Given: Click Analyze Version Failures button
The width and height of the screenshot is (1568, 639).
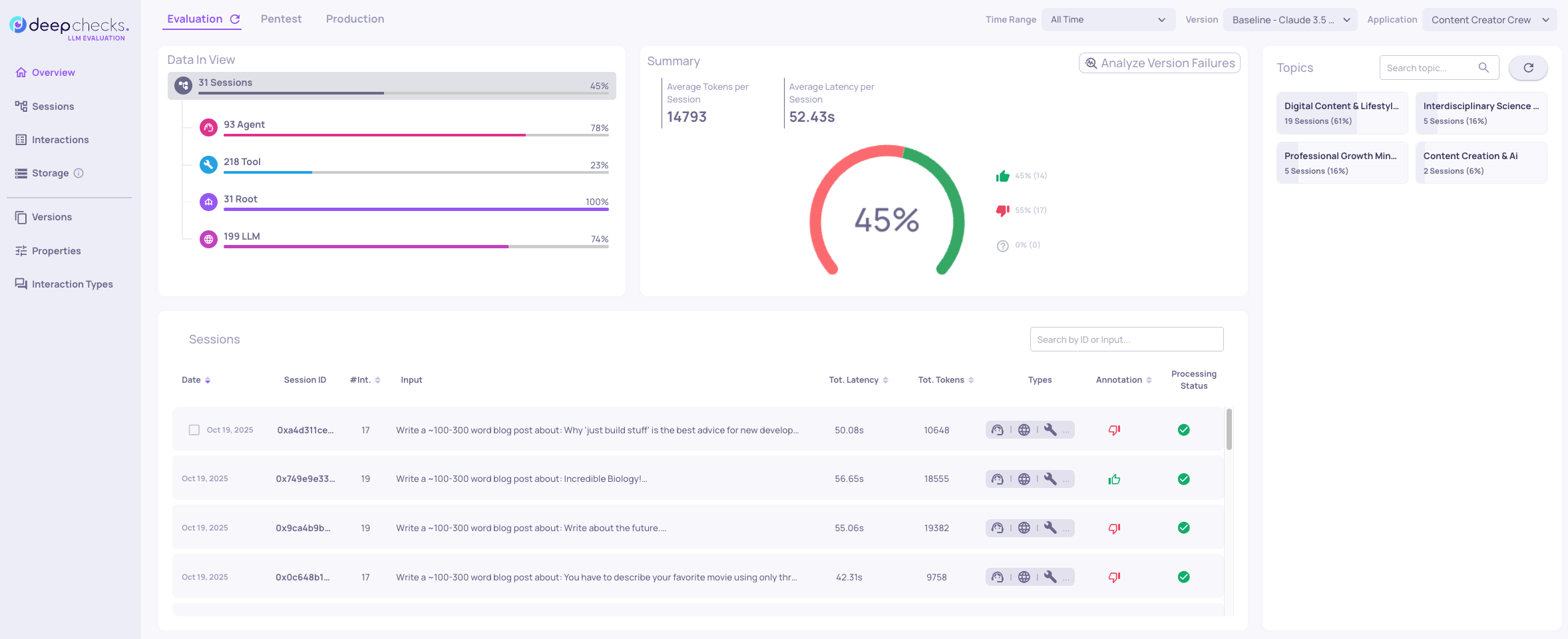Looking at the screenshot, I should click(x=1159, y=63).
